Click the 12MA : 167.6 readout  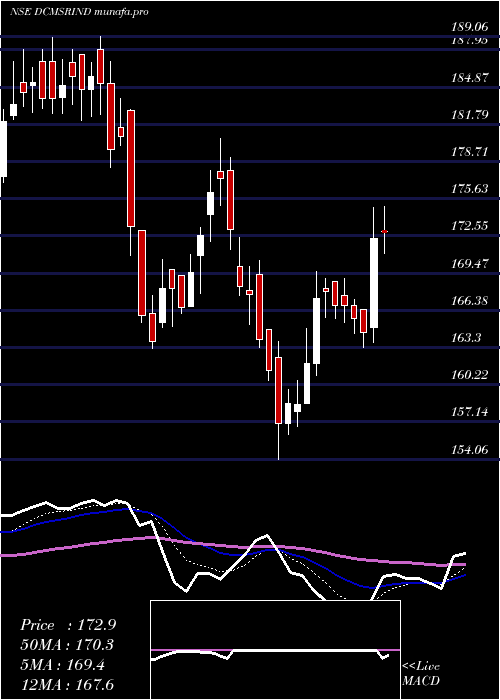(67, 684)
